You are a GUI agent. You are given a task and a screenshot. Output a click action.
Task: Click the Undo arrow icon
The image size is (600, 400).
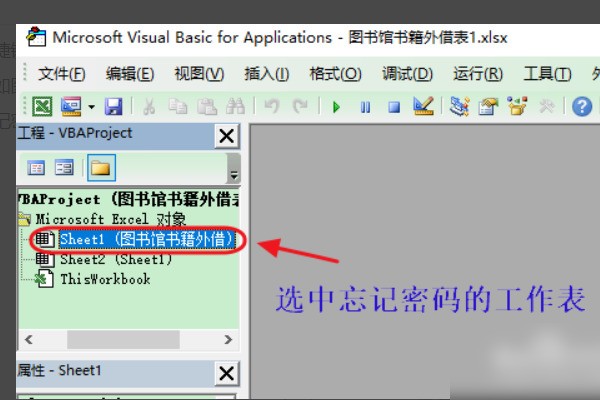coord(272,106)
